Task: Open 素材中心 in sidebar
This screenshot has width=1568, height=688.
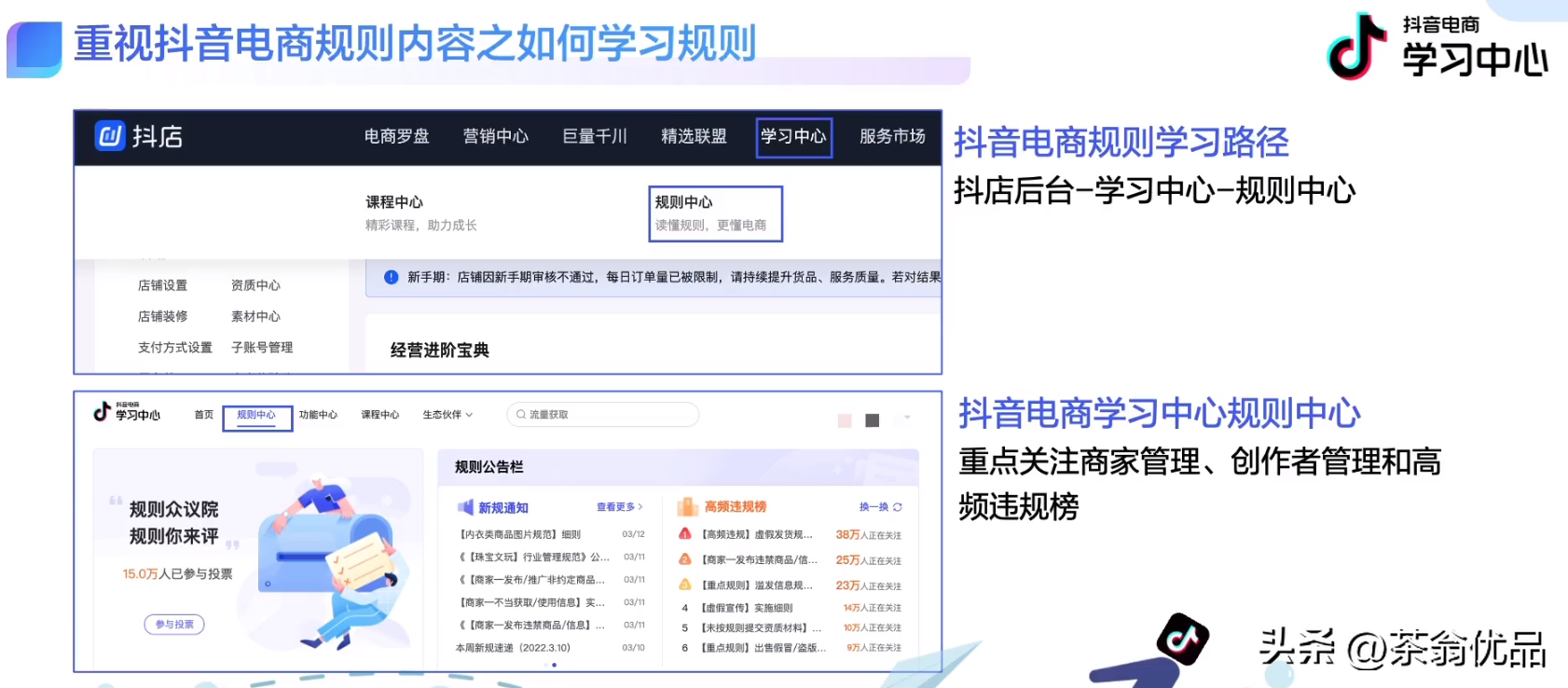Action: (x=255, y=316)
